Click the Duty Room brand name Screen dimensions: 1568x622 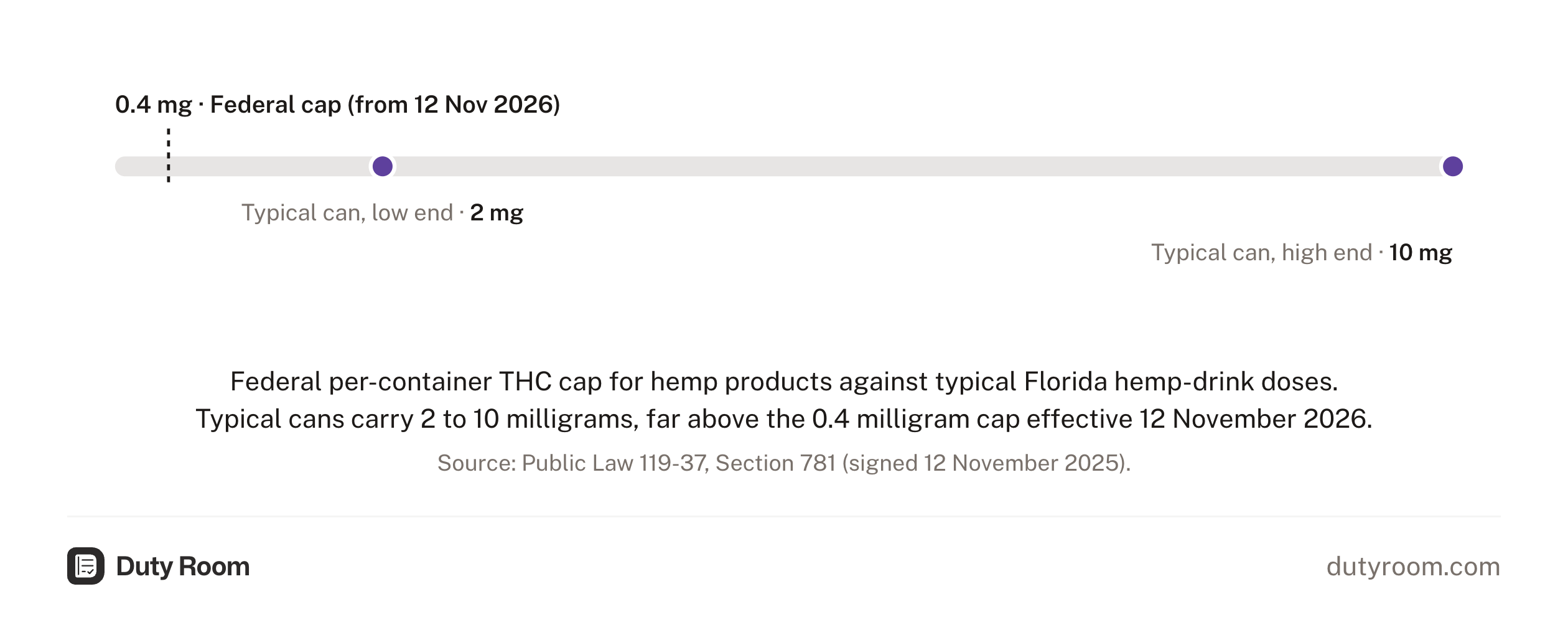(x=183, y=567)
